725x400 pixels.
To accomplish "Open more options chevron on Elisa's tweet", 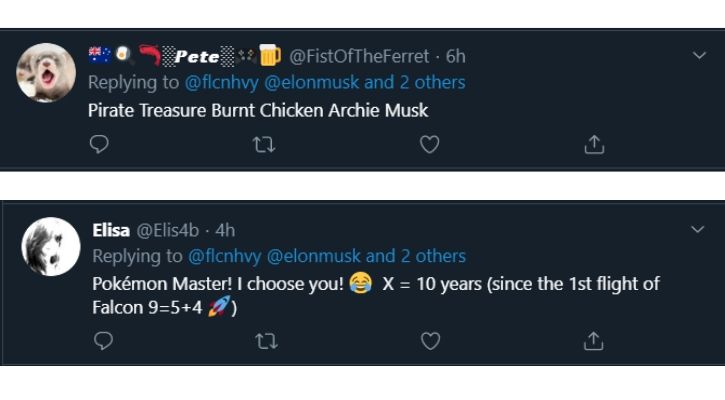I will click(699, 230).
